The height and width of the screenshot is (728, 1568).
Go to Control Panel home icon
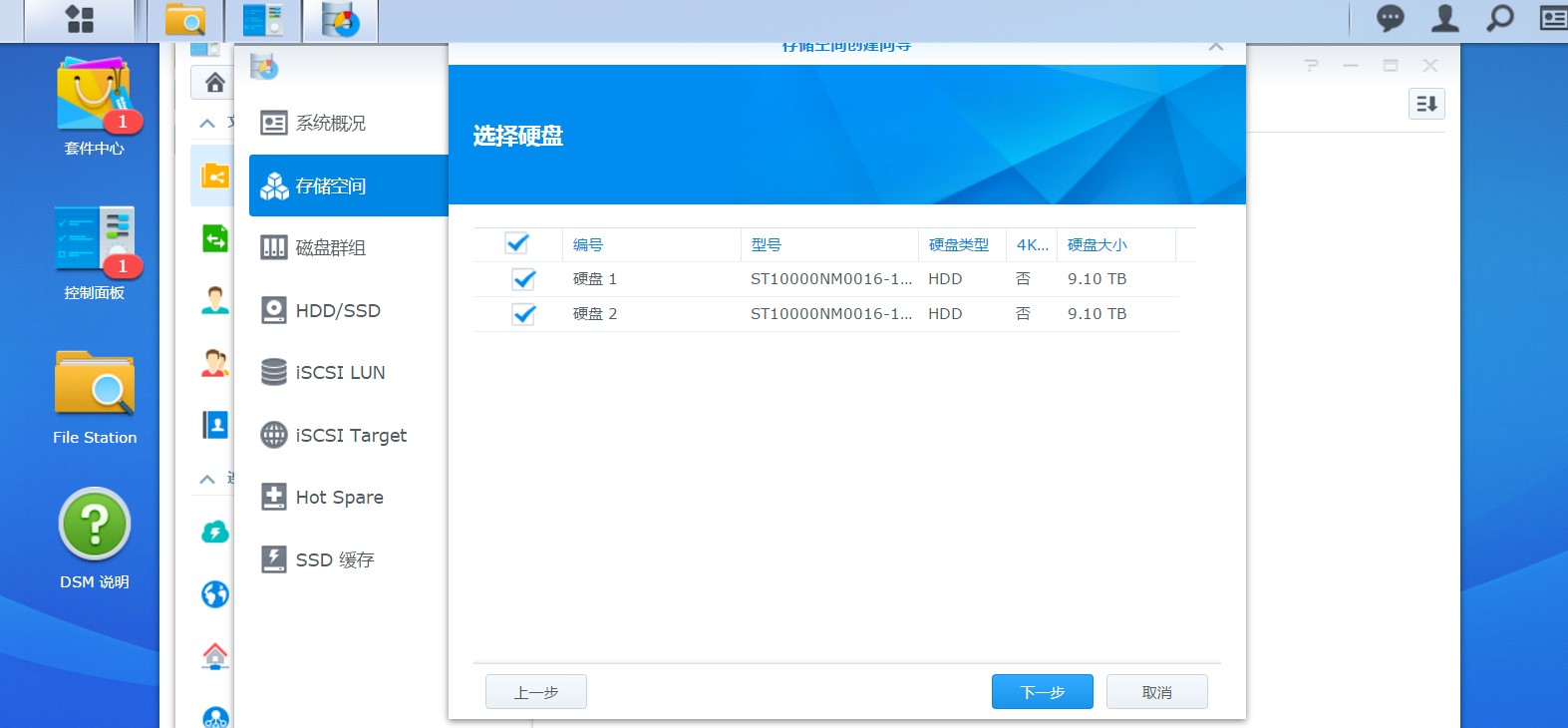(214, 82)
